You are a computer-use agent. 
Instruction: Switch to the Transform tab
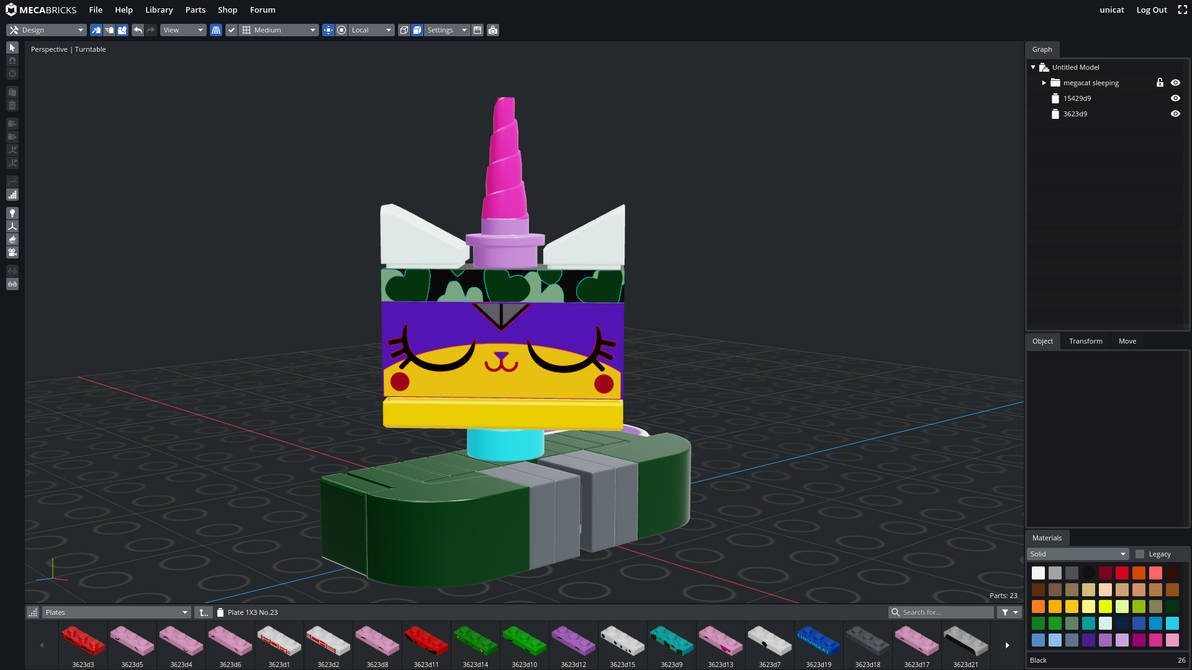point(1086,341)
